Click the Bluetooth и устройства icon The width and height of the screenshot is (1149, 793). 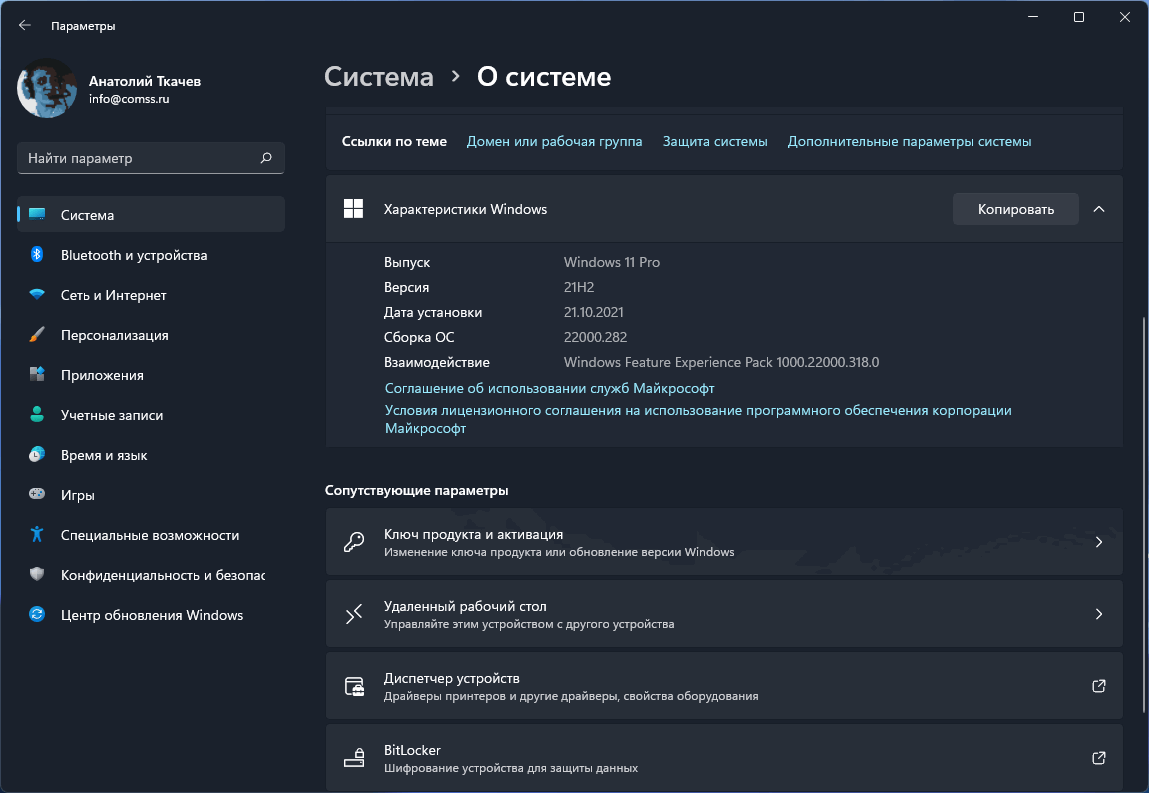37,255
